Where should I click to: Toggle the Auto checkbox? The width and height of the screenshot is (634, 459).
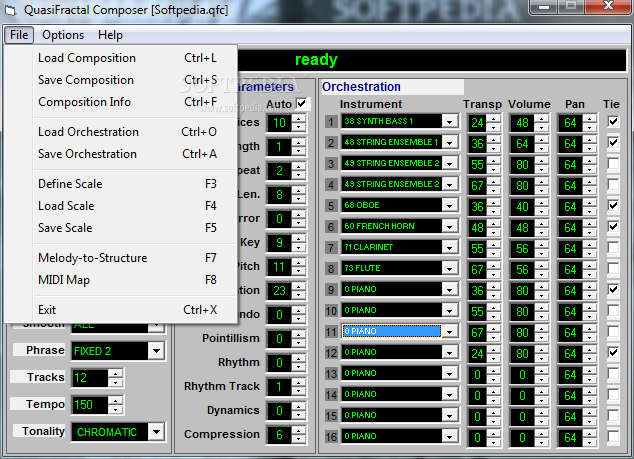(302, 104)
